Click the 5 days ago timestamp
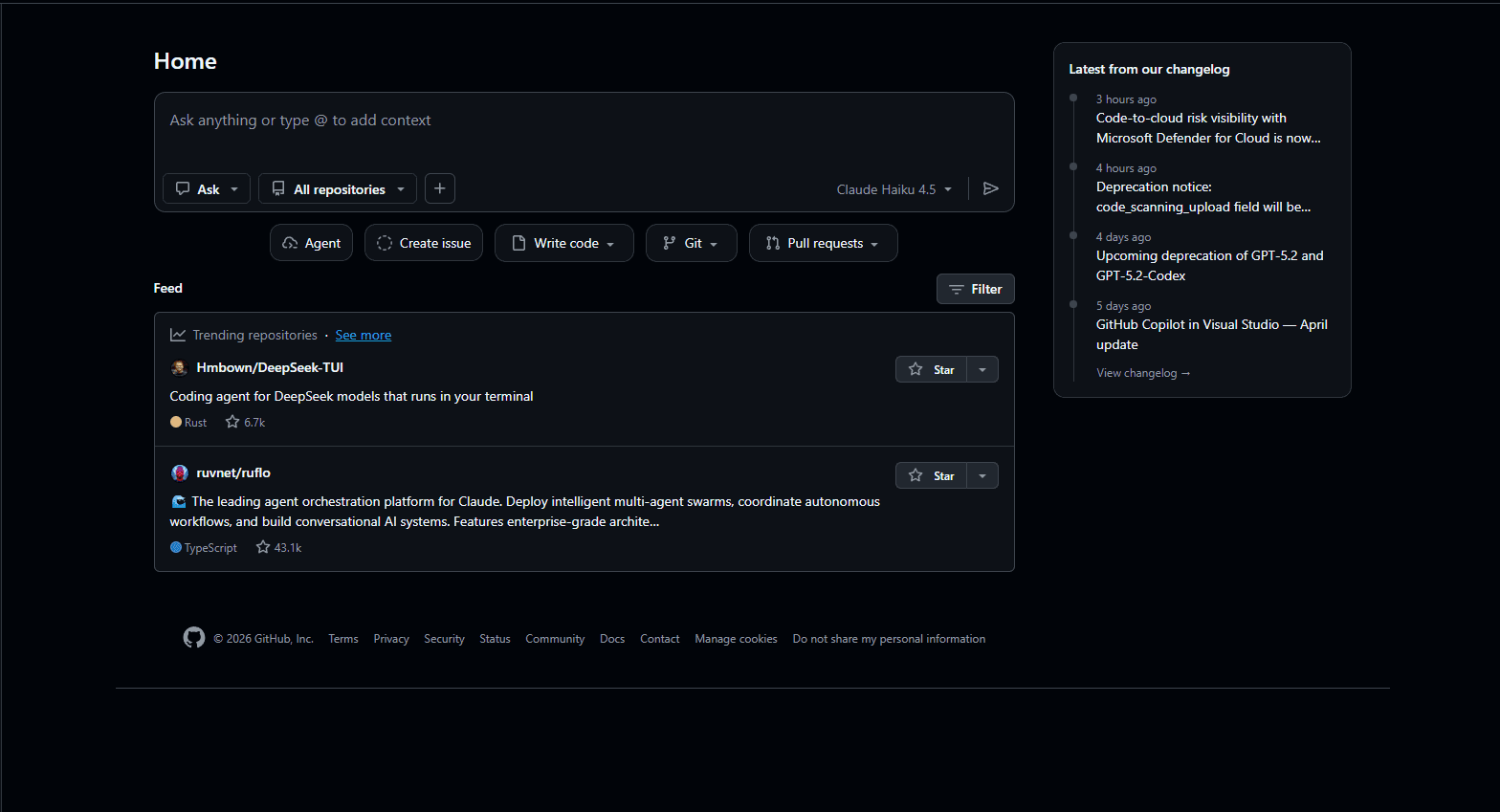Image resolution: width=1500 pixels, height=812 pixels. tap(1123, 306)
